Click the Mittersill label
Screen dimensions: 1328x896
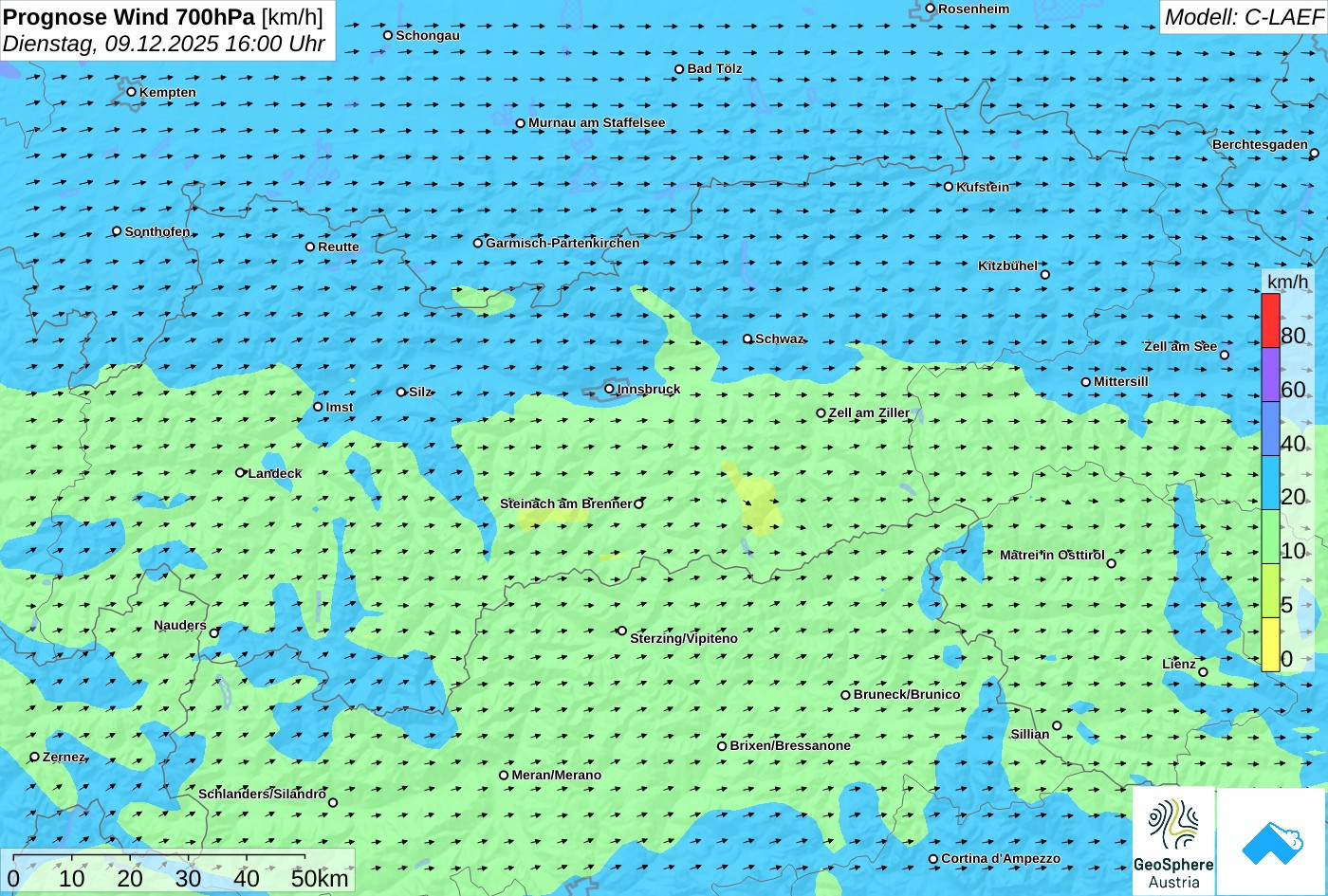(x=1121, y=381)
